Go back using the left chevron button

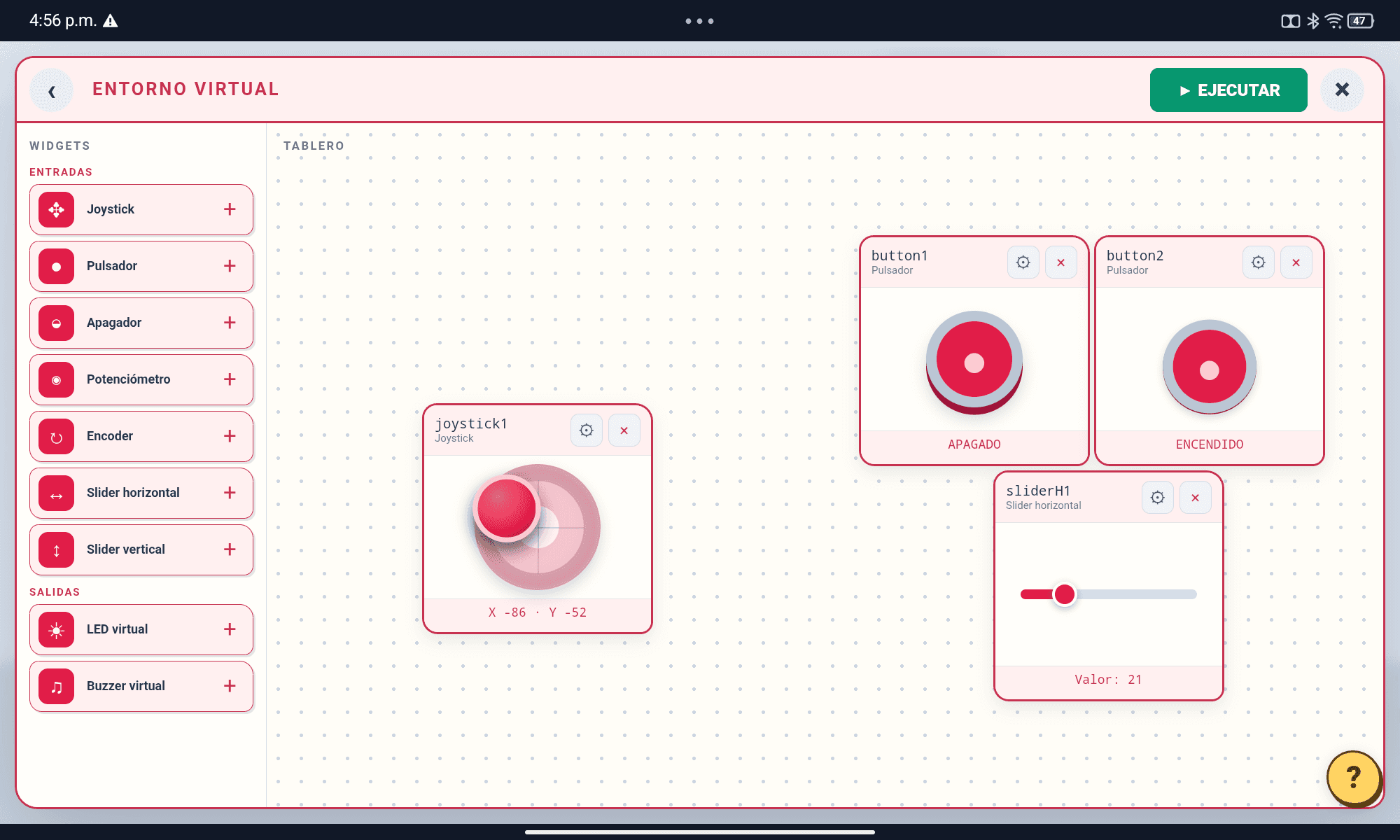pyautogui.click(x=52, y=90)
